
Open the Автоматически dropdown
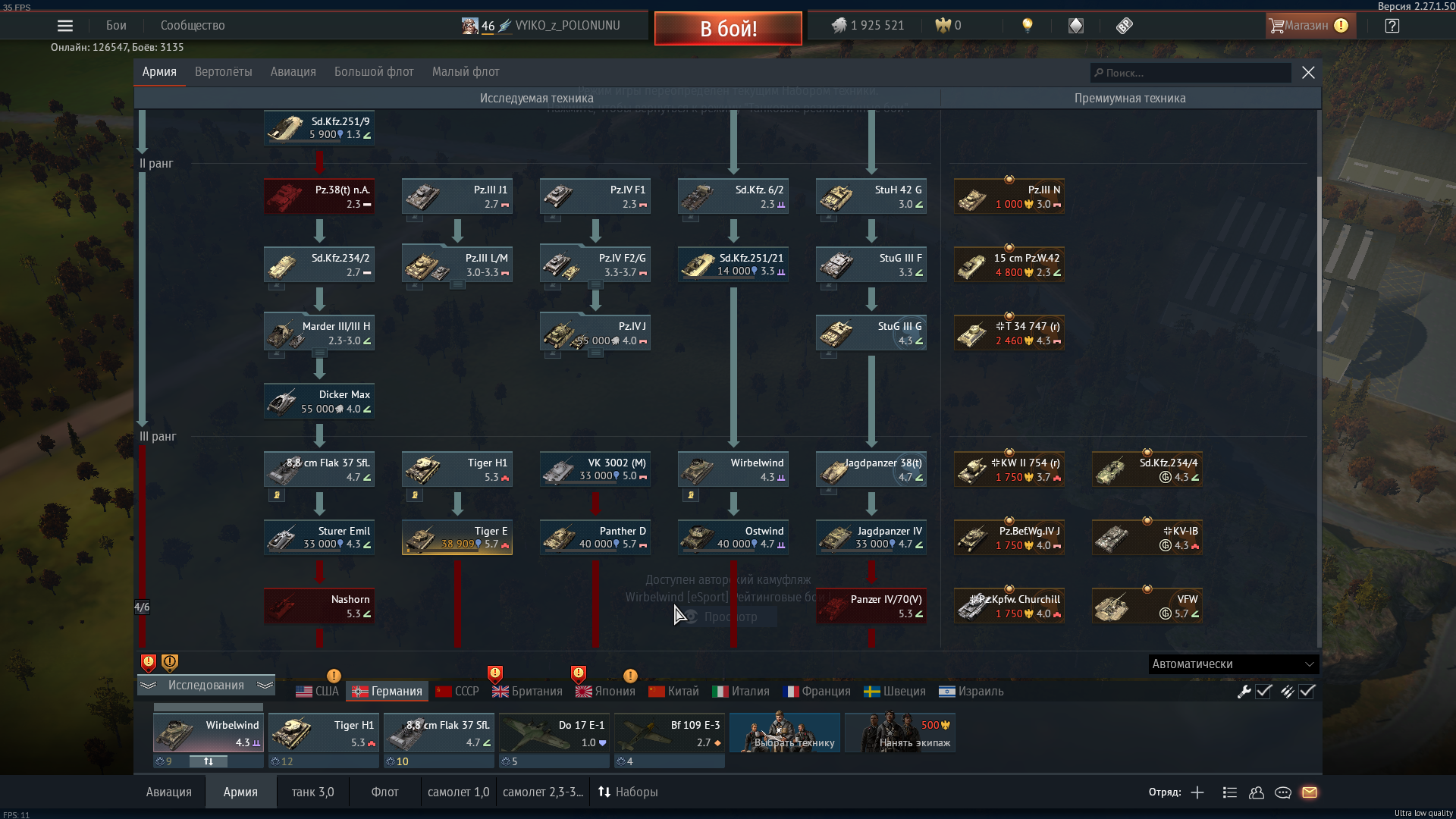(x=1234, y=664)
